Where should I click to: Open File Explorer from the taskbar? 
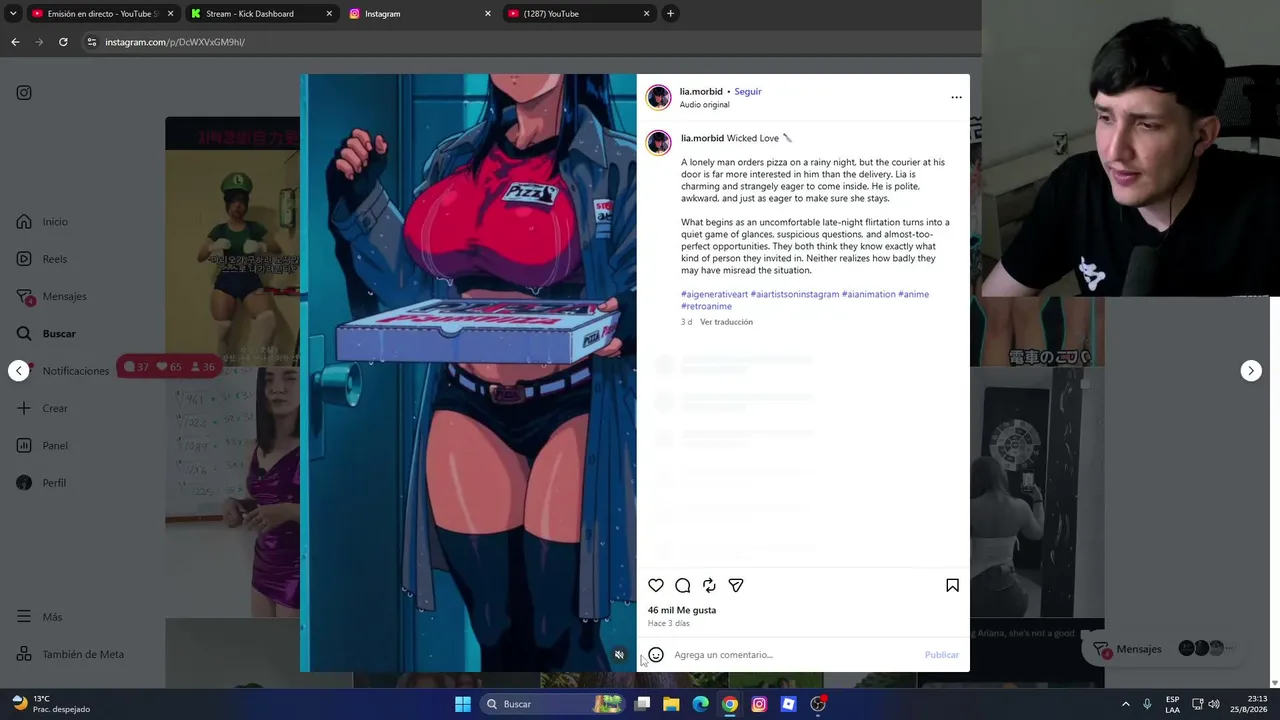672,704
